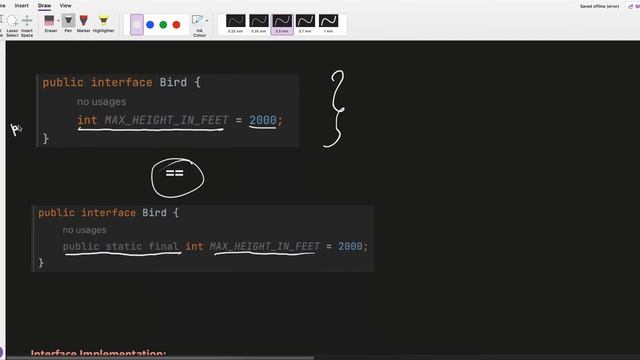Switch to the Draw ribbon tab
The image size is (640, 360).
tap(44, 6)
